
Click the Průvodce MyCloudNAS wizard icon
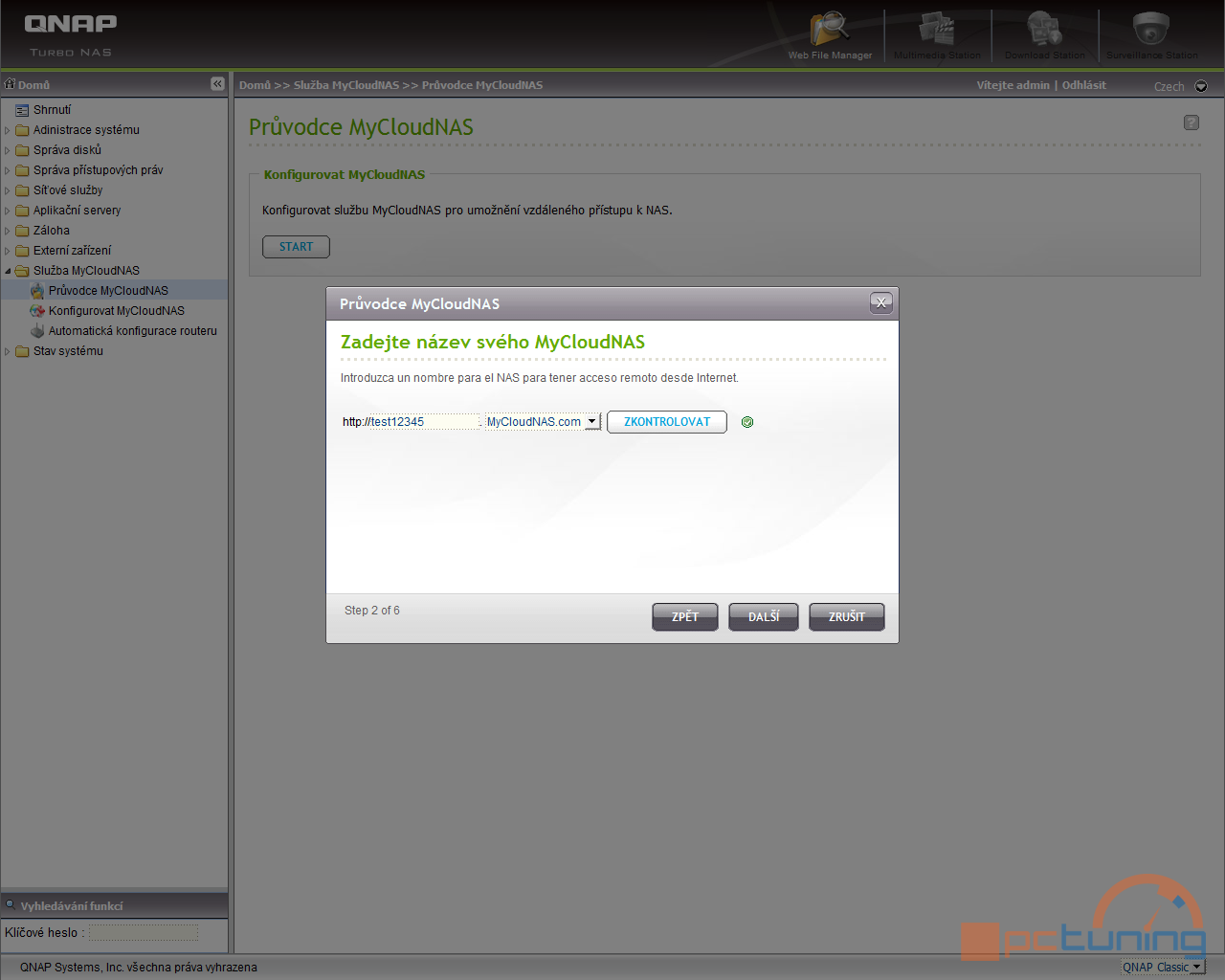coord(37,291)
